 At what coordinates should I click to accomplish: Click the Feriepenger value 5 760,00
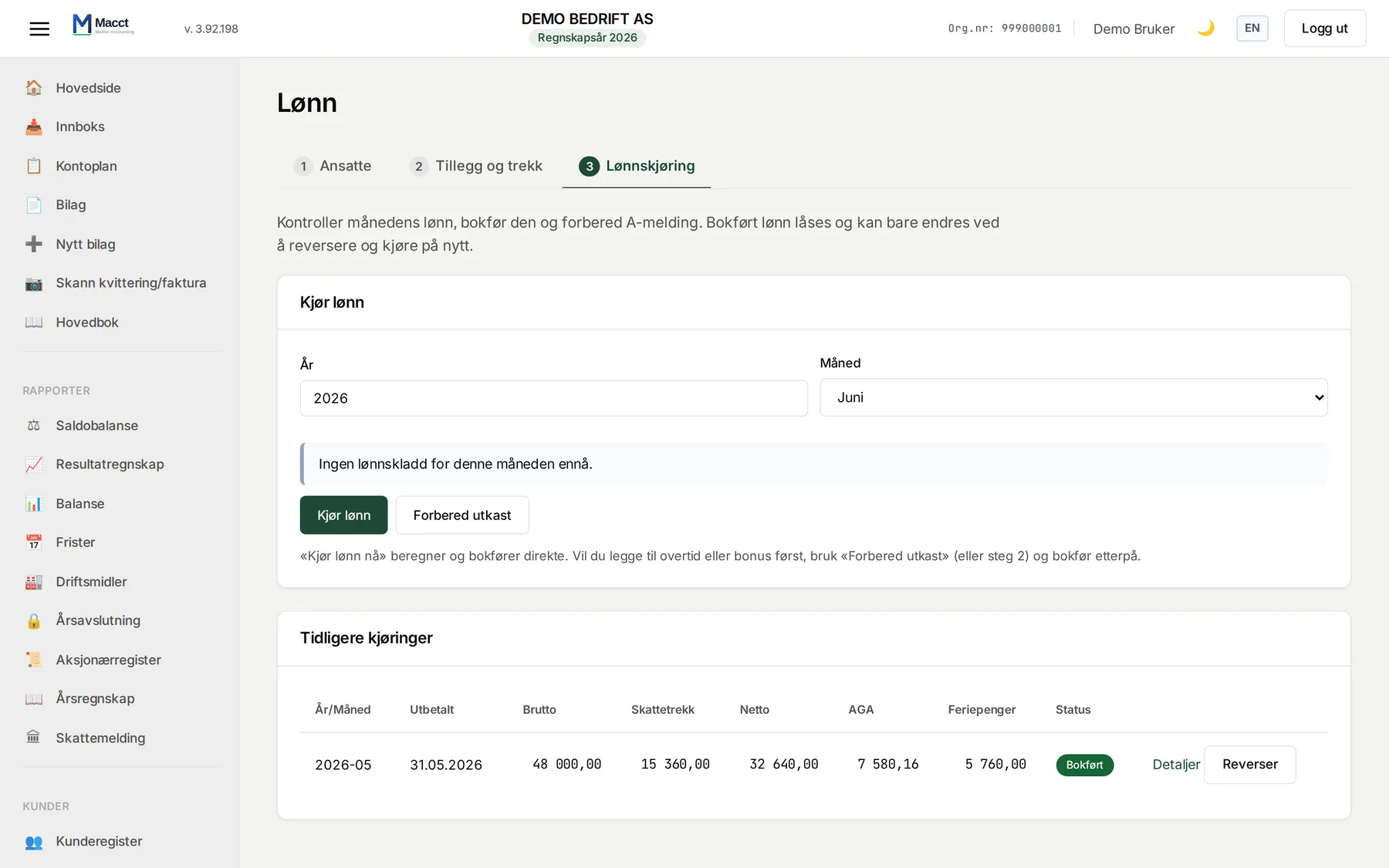pos(995,764)
